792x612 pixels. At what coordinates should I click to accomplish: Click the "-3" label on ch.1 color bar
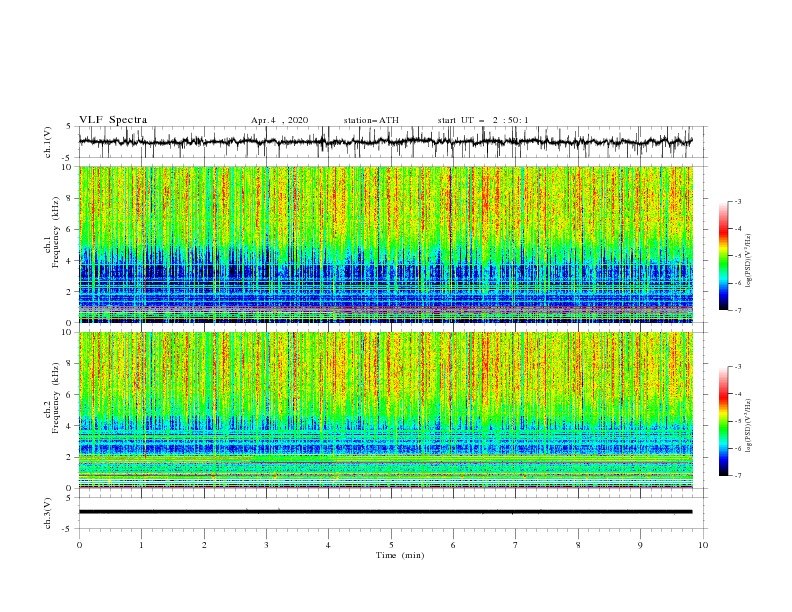(738, 201)
